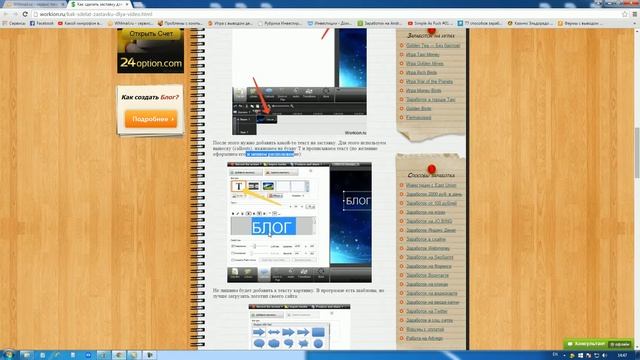Open the 'Игра Money Birds' sidebar link
Screen dimensions: 640x360
[x=423, y=90]
